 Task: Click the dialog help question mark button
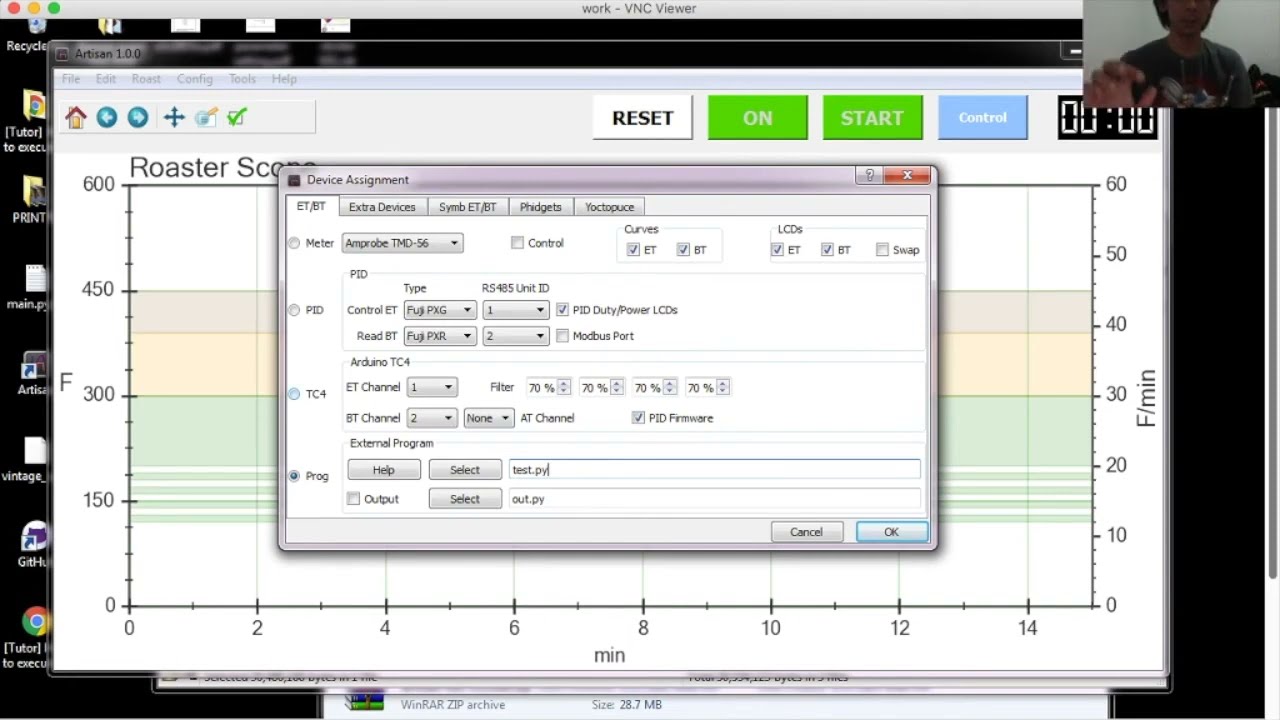(x=869, y=176)
